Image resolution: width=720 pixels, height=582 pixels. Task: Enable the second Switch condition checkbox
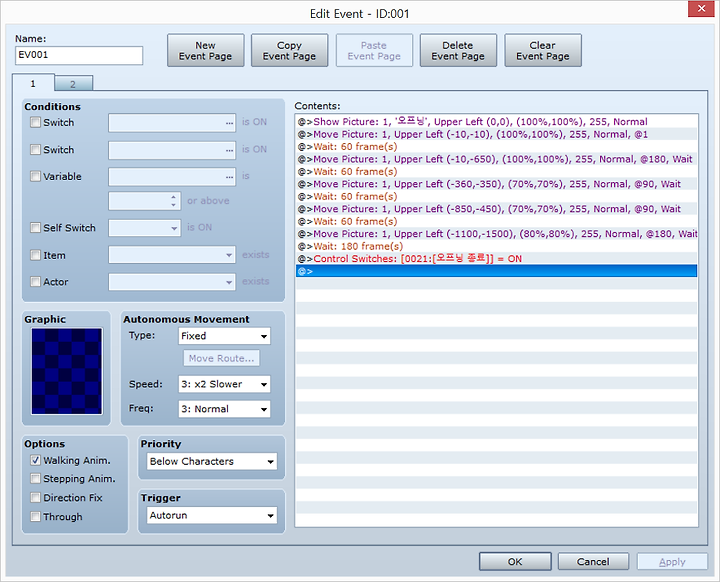pyautogui.click(x=35, y=149)
